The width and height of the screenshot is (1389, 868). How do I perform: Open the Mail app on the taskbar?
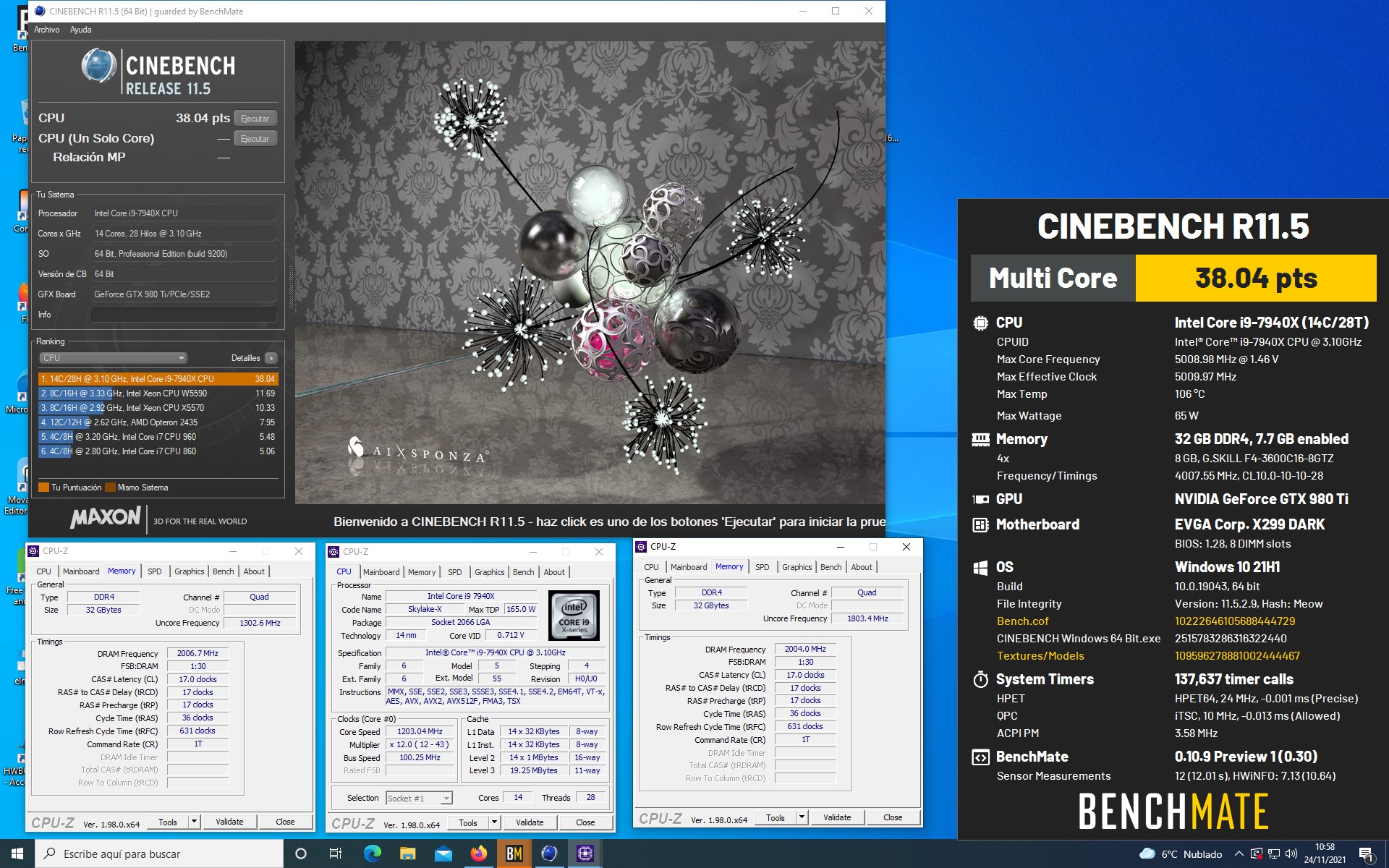(x=443, y=854)
